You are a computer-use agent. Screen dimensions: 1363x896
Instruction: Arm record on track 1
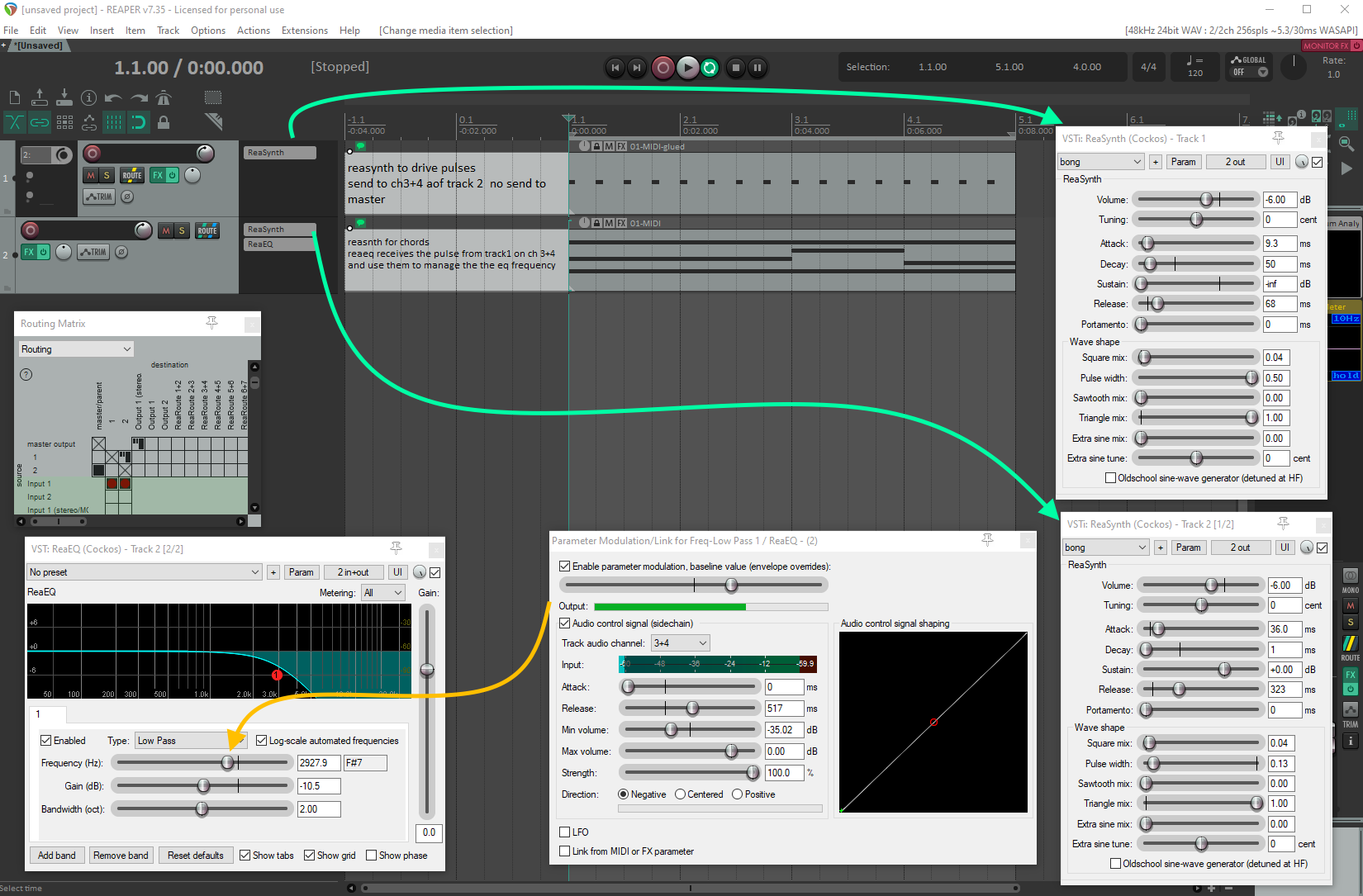click(x=93, y=154)
